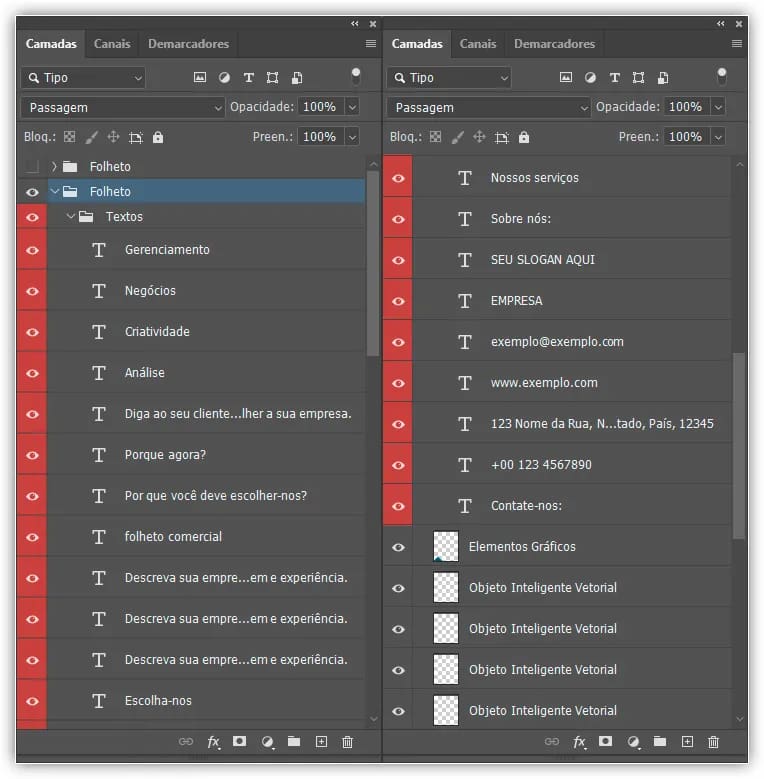Filter by text layers in left panel
The height and width of the screenshot is (779, 764).
248,78
